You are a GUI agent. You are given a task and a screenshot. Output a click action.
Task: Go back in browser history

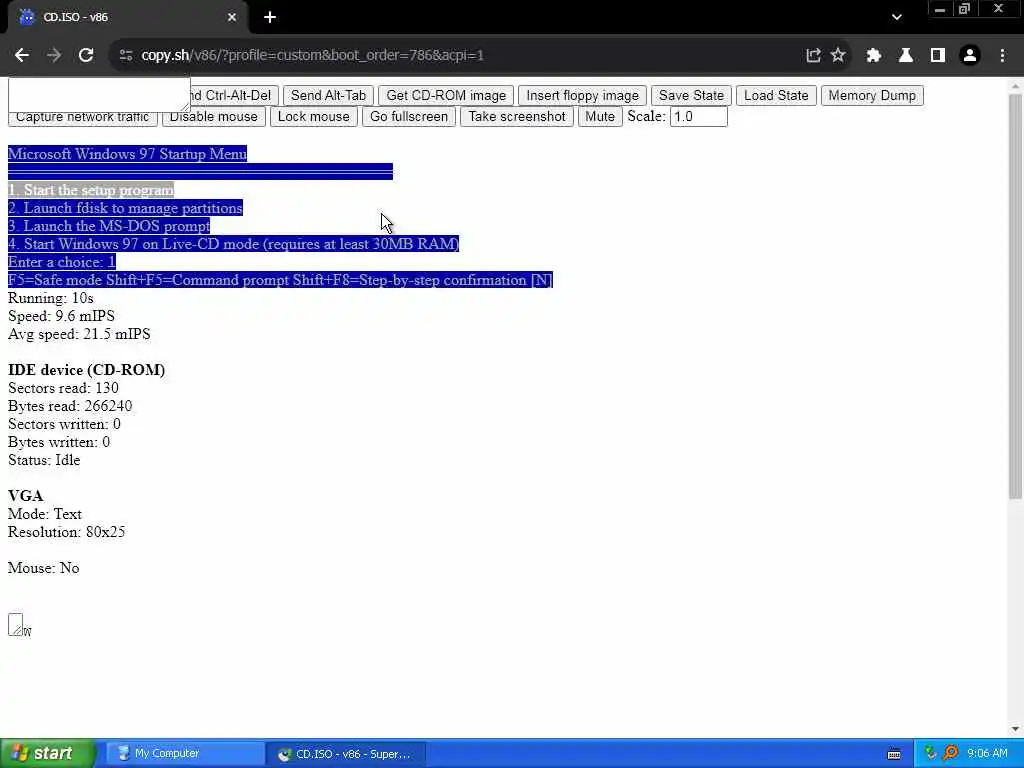pyautogui.click(x=22, y=56)
